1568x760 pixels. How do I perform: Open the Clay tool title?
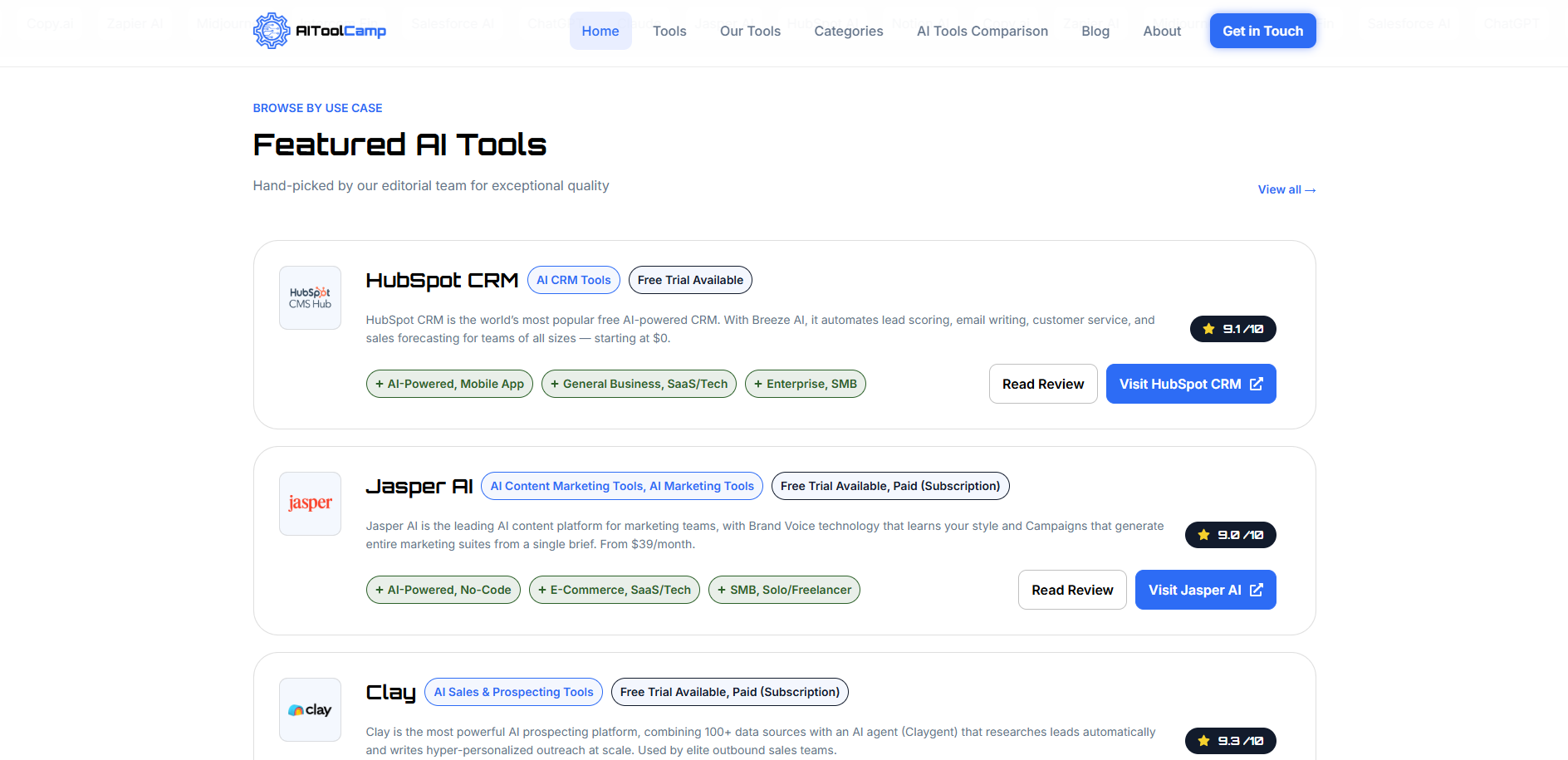pyautogui.click(x=390, y=693)
